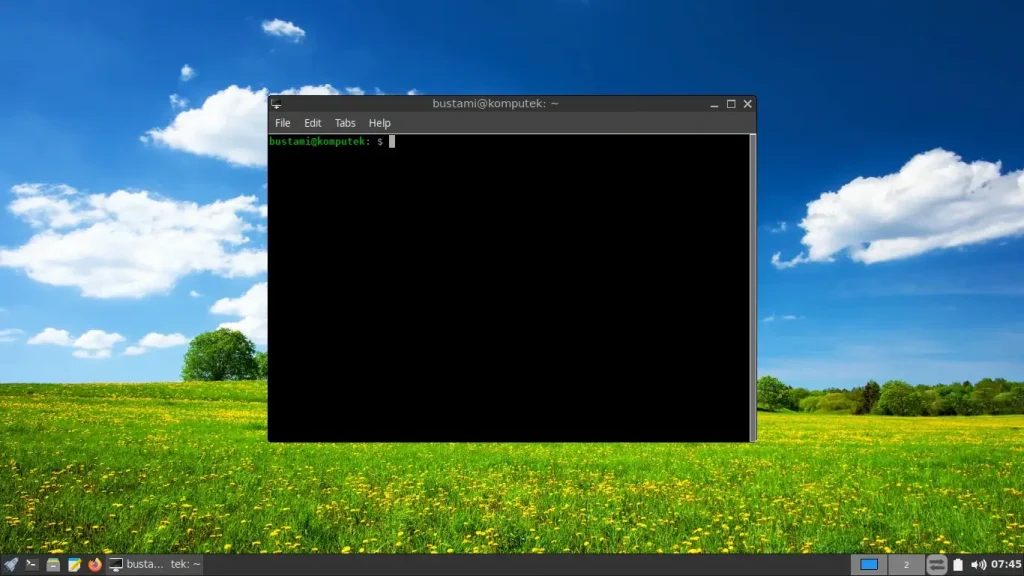Launch terminal from the panel's prompt icon
The height and width of the screenshot is (576, 1024).
(31, 564)
